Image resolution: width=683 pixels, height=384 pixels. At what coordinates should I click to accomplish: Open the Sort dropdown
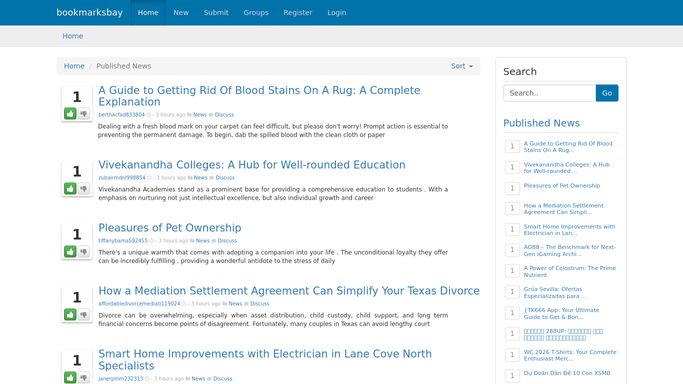click(x=462, y=66)
